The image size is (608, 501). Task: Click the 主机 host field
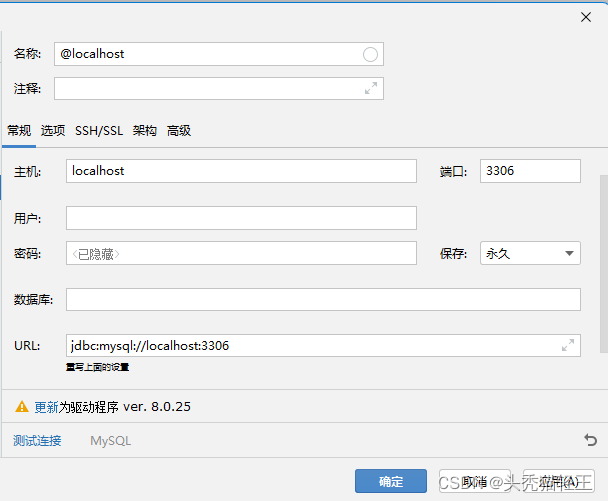coord(241,171)
